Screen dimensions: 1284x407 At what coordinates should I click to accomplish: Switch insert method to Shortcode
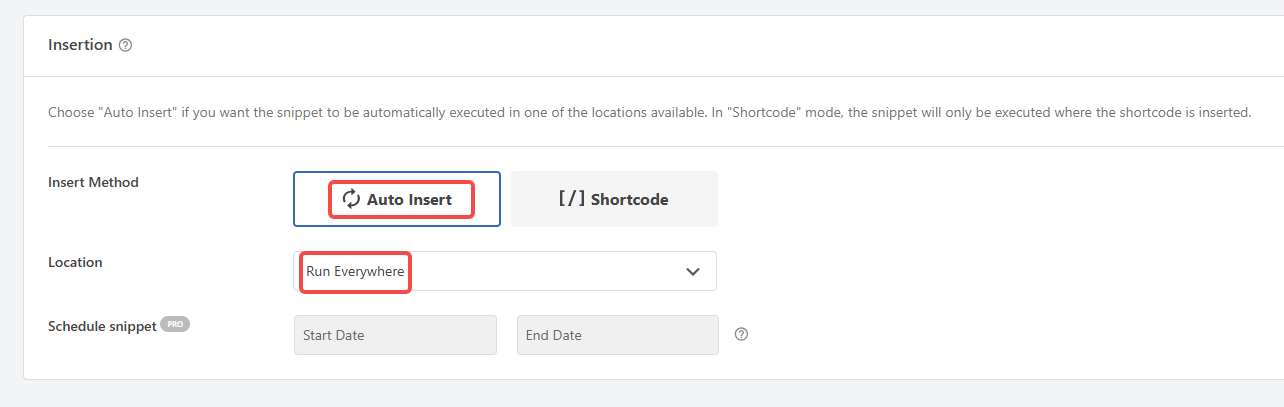[614, 199]
